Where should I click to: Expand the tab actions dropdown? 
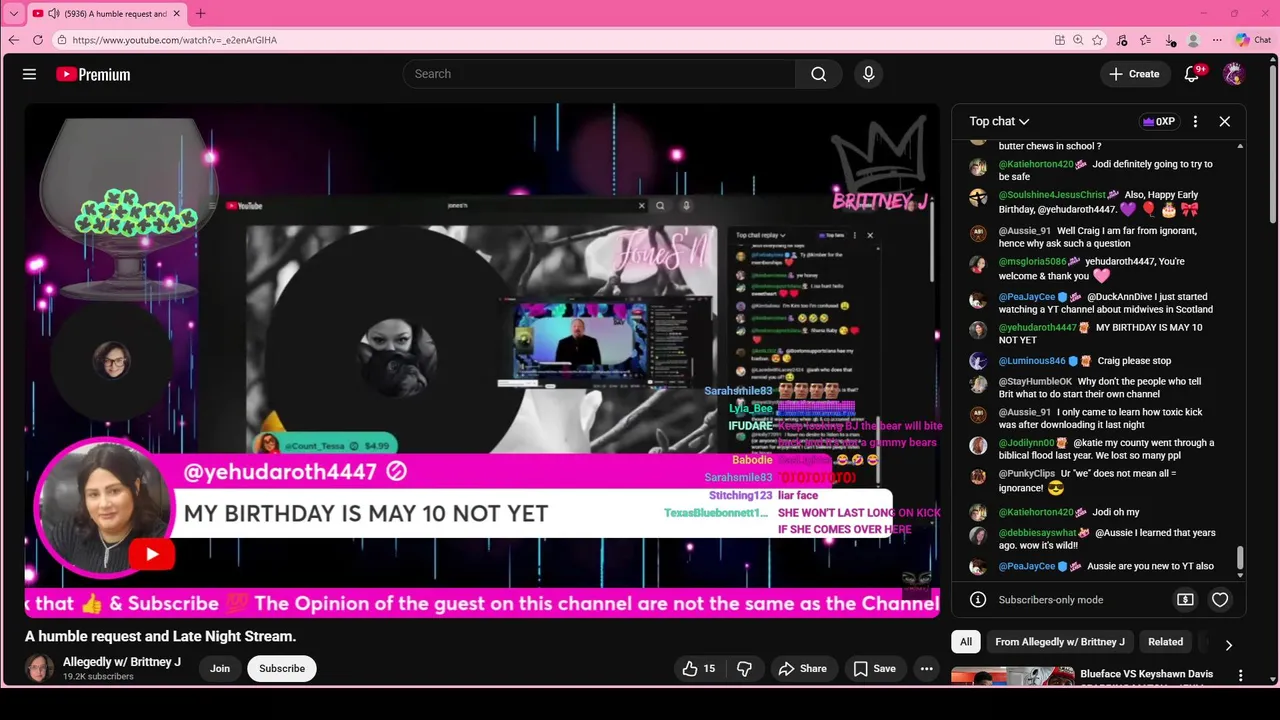(13, 14)
